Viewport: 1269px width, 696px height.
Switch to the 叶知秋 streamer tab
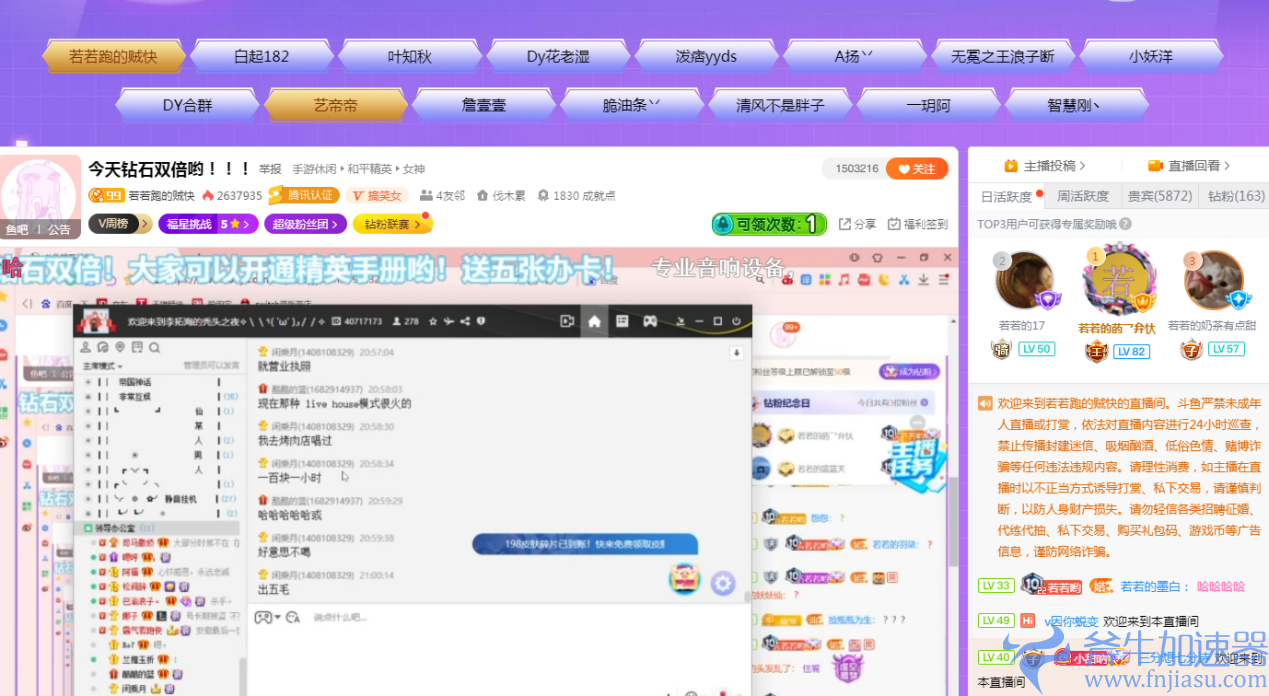point(409,57)
